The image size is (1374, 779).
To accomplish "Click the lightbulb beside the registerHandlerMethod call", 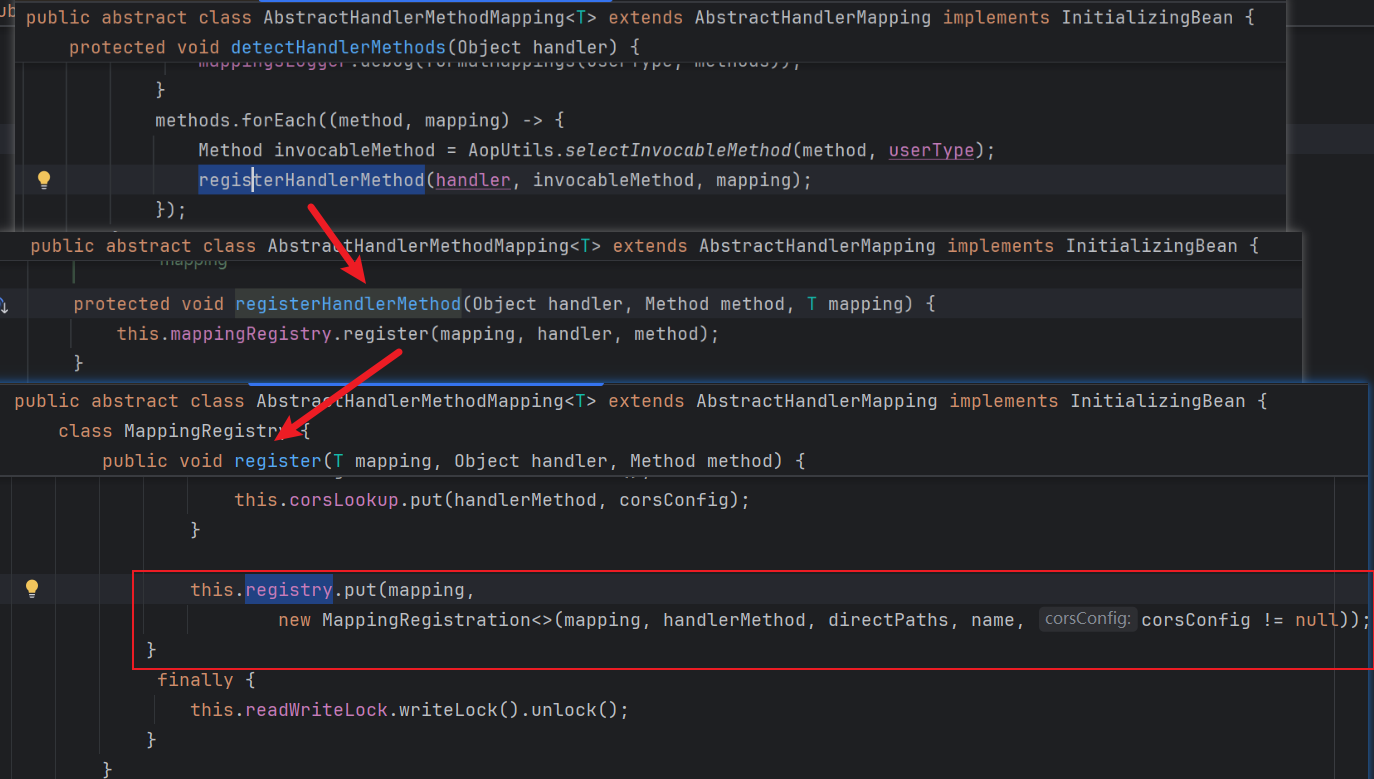I will (x=43, y=180).
